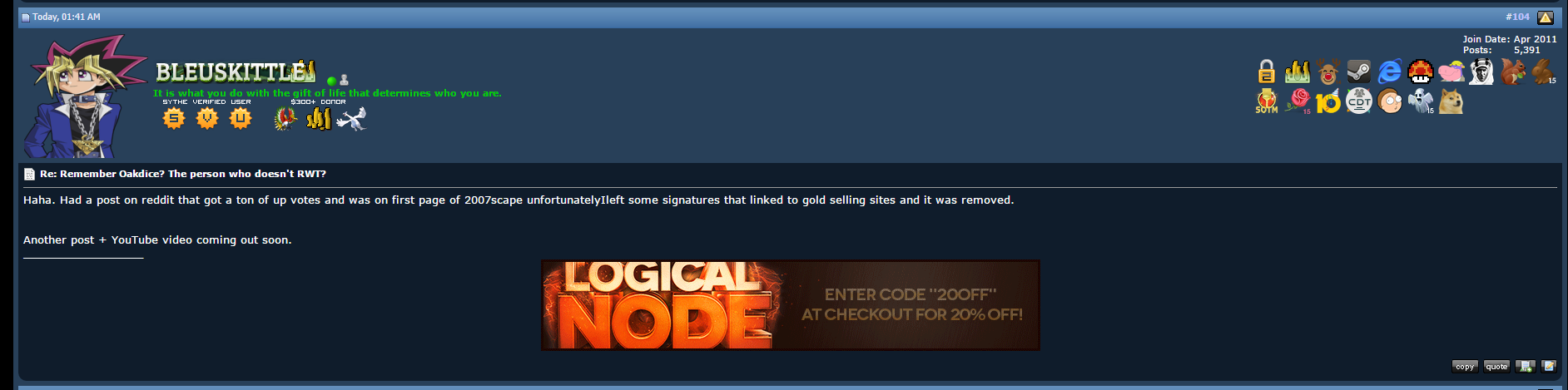Open BleuSkittle's username profile link
Screen dimensions: 1568x390
236,72
